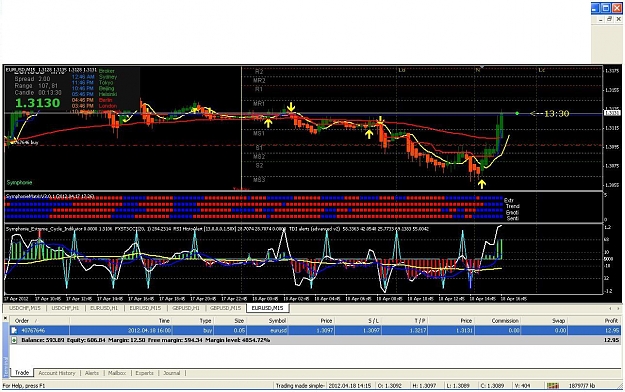Click the lot size value 0.05
The image size is (625, 392).
(x=239, y=331)
